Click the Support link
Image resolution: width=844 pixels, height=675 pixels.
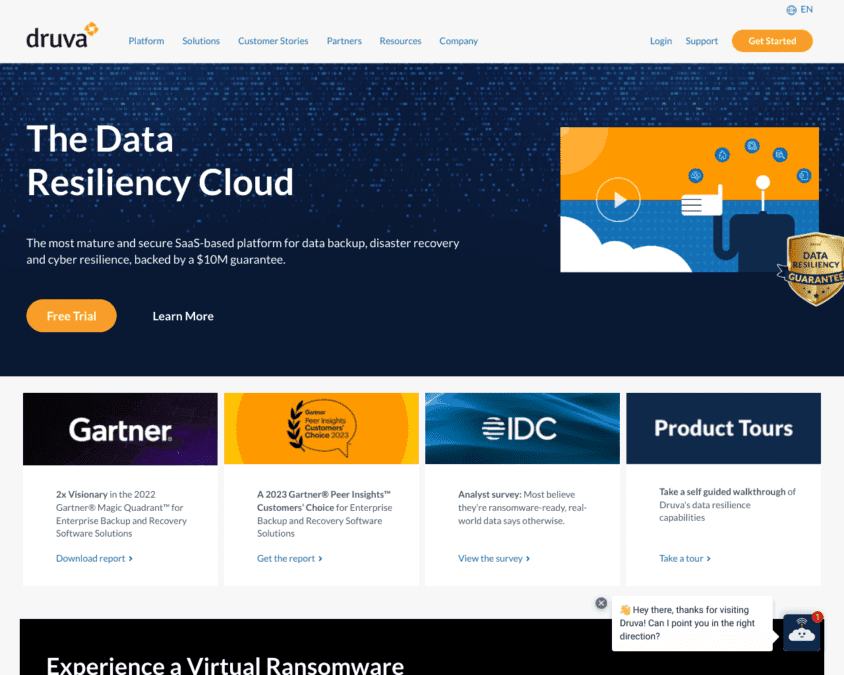click(x=701, y=41)
